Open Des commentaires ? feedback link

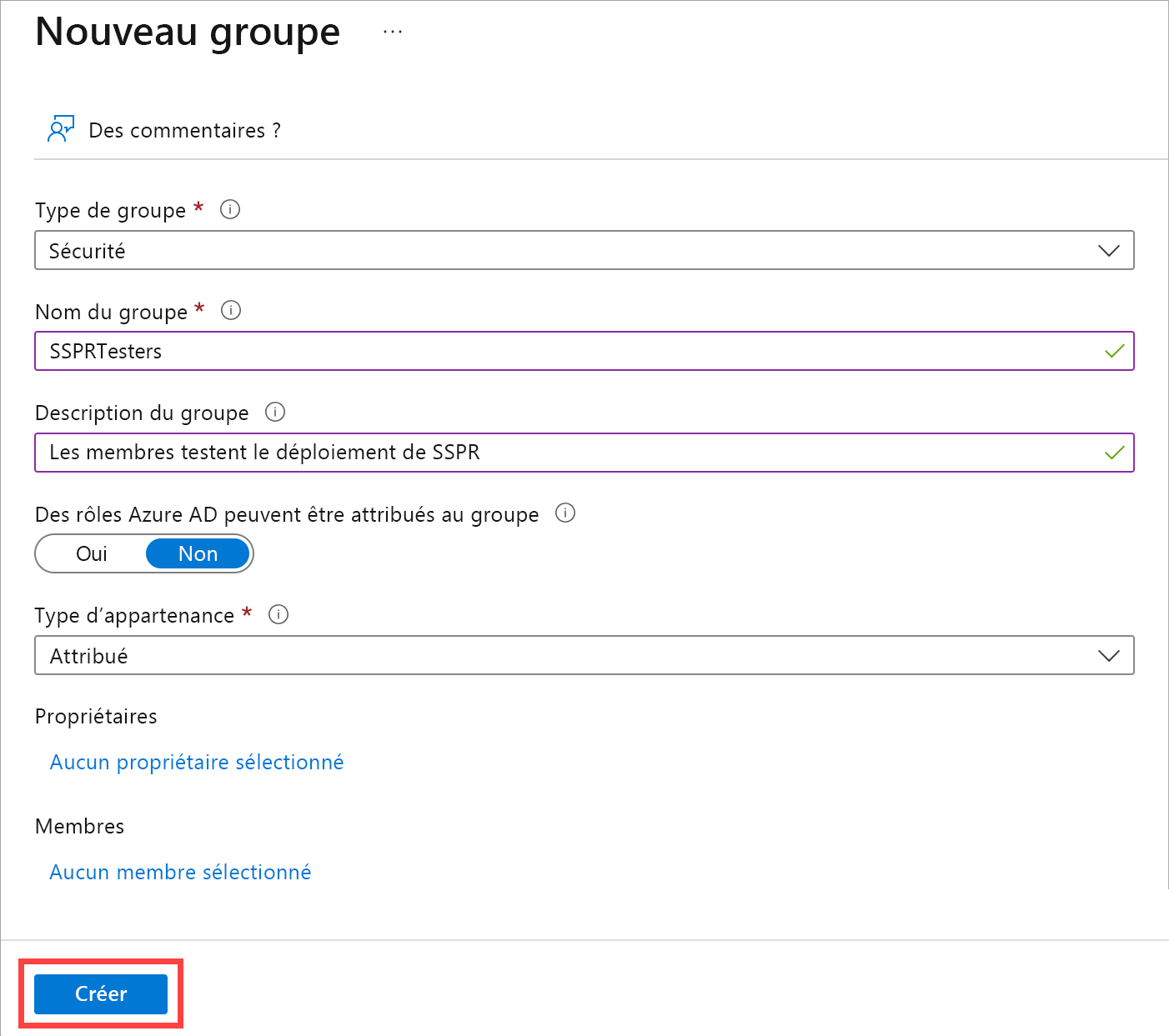(x=184, y=131)
